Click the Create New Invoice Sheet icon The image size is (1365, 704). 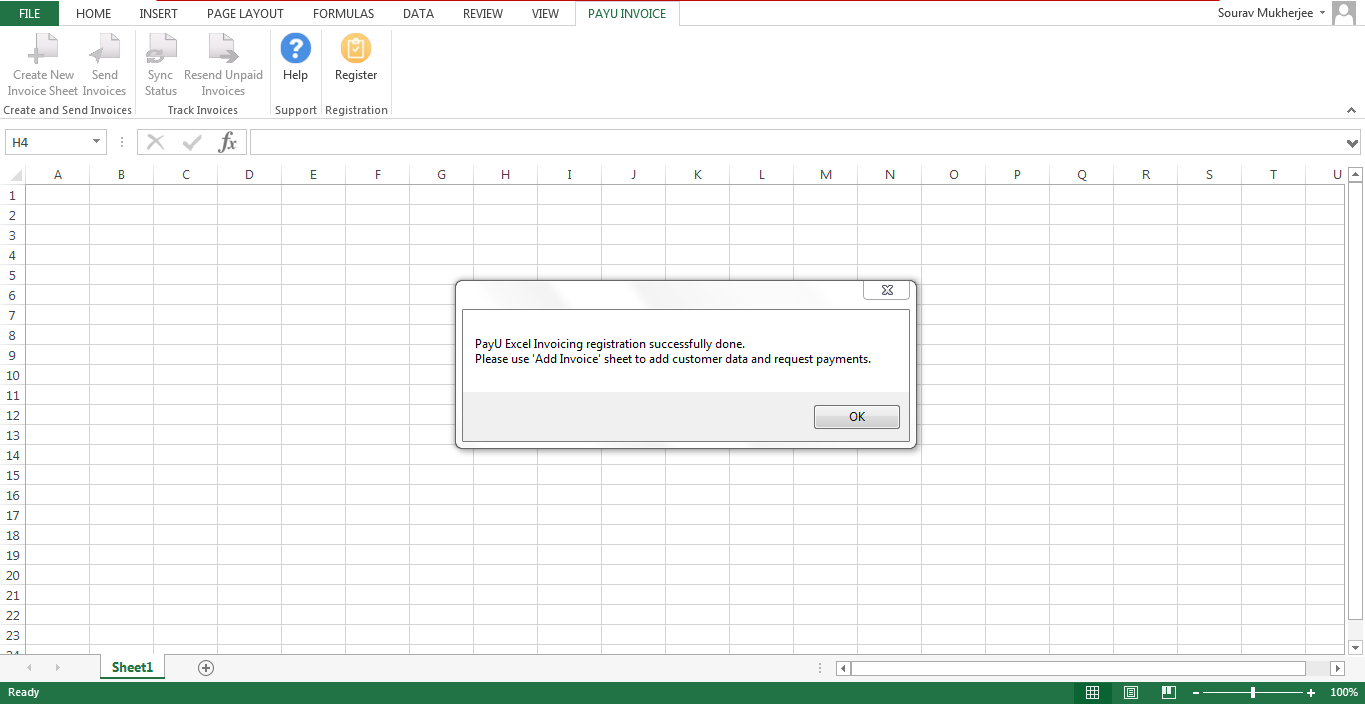(x=43, y=48)
